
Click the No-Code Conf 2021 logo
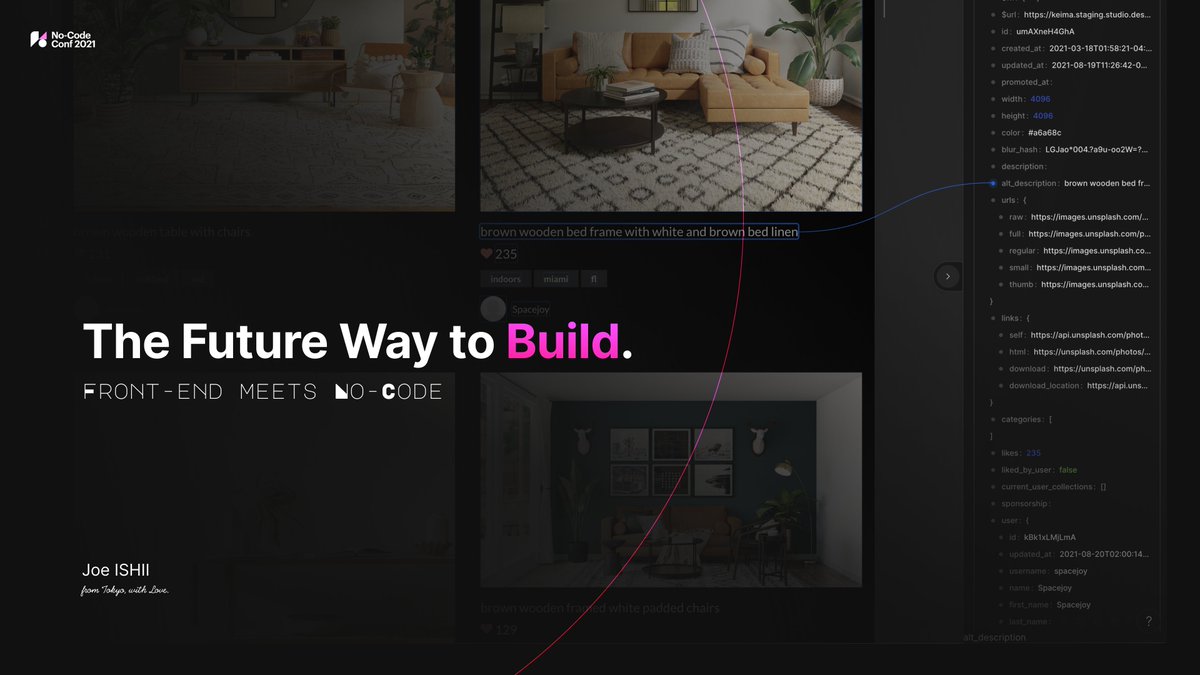pyautogui.click(x=62, y=39)
